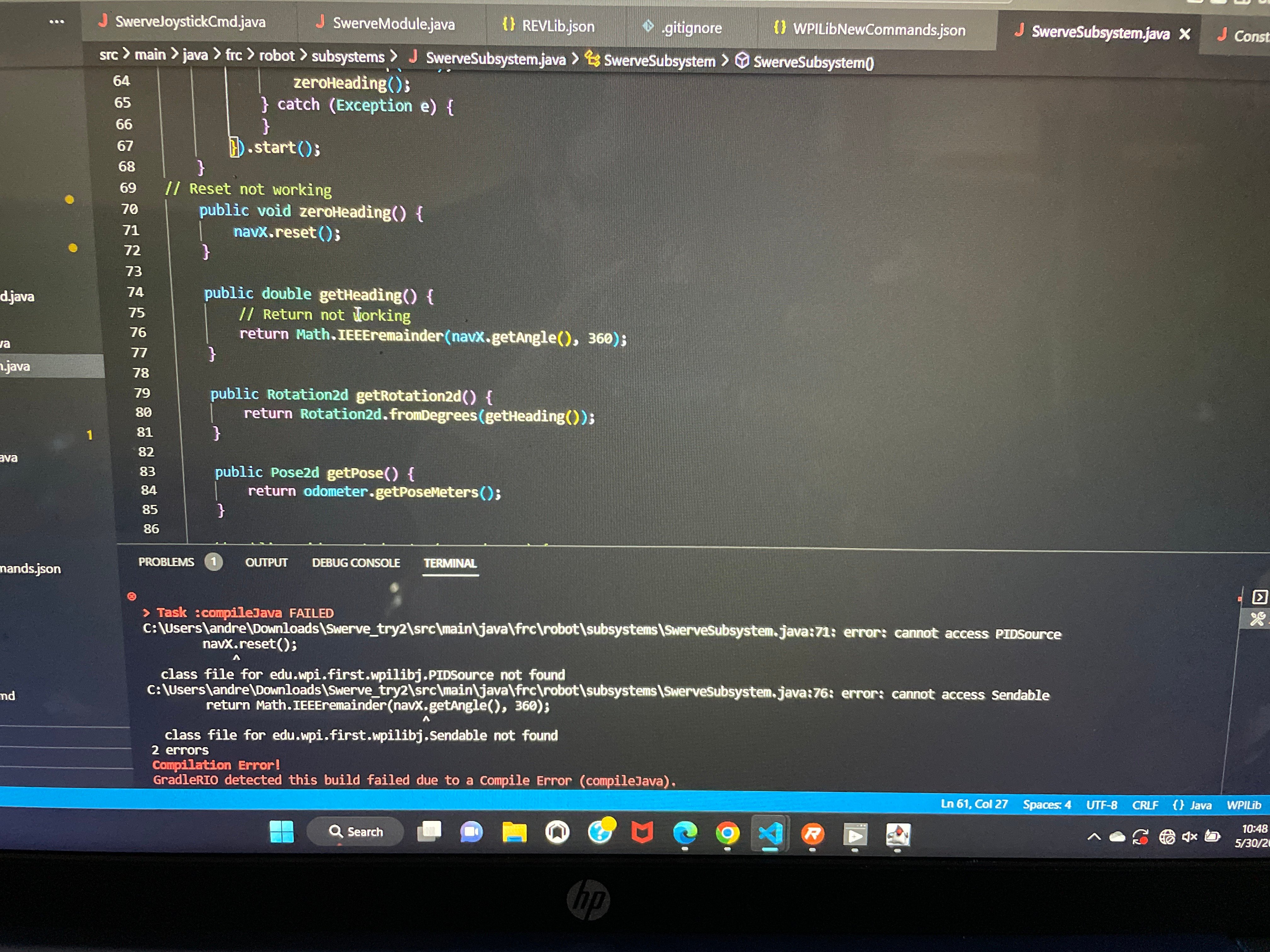Click line number 76 in the gutter
The width and height of the screenshot is (1270, 952).
click(138, 332)
